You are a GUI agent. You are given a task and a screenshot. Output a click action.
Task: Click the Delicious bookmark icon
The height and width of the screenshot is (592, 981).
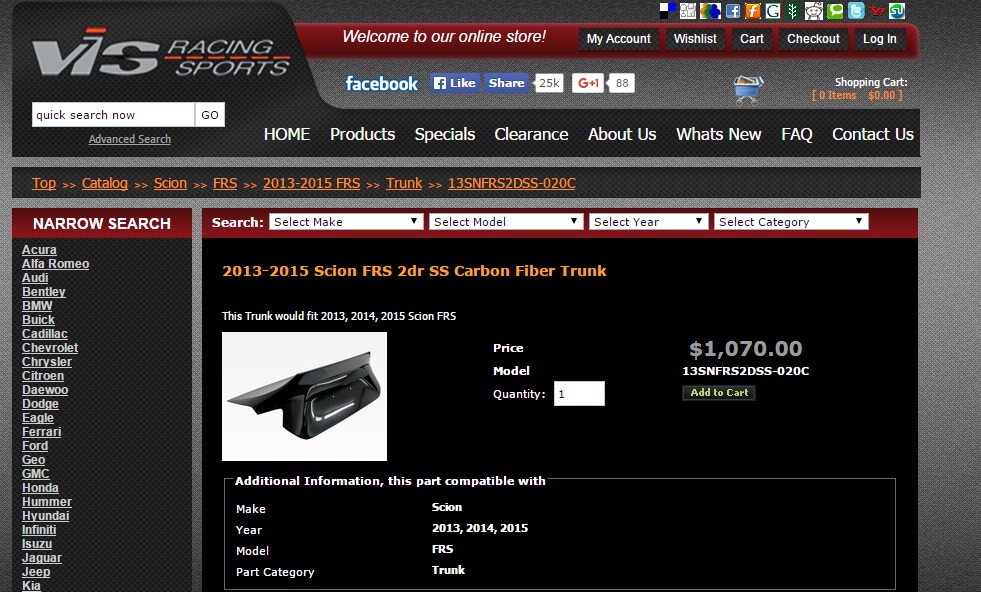point(668,11)
